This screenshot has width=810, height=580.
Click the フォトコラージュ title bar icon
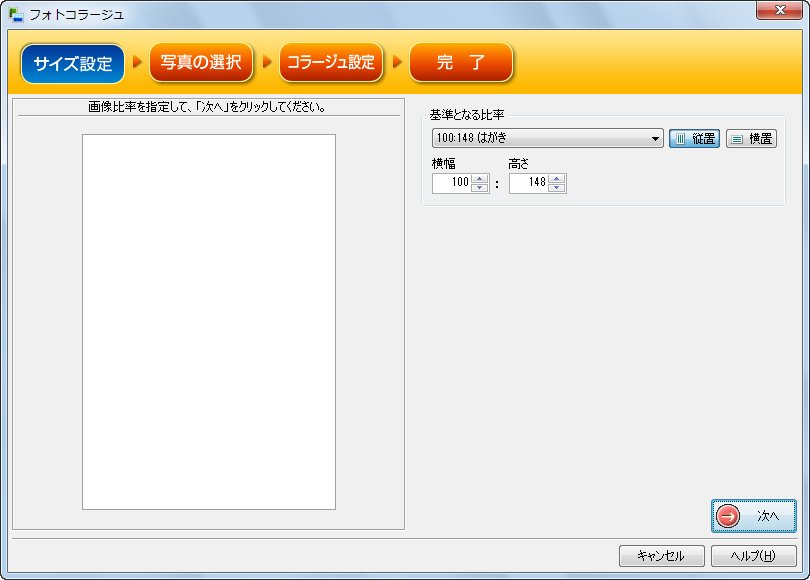[16, 15]
